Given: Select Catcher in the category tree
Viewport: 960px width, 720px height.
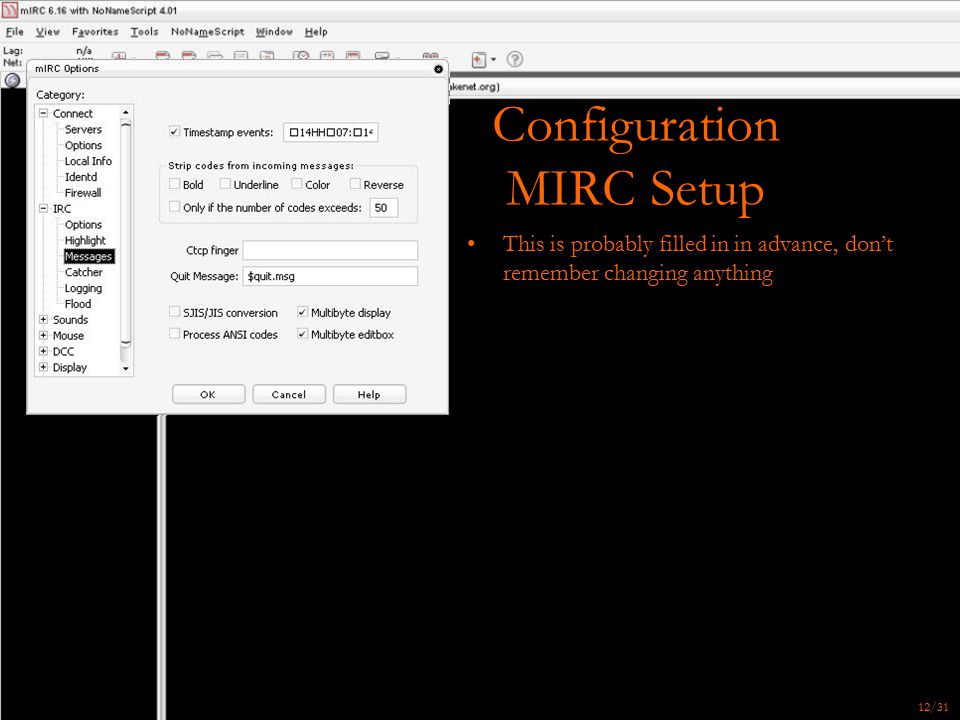Looking at the screenshot, I should [x=84, y=272].
